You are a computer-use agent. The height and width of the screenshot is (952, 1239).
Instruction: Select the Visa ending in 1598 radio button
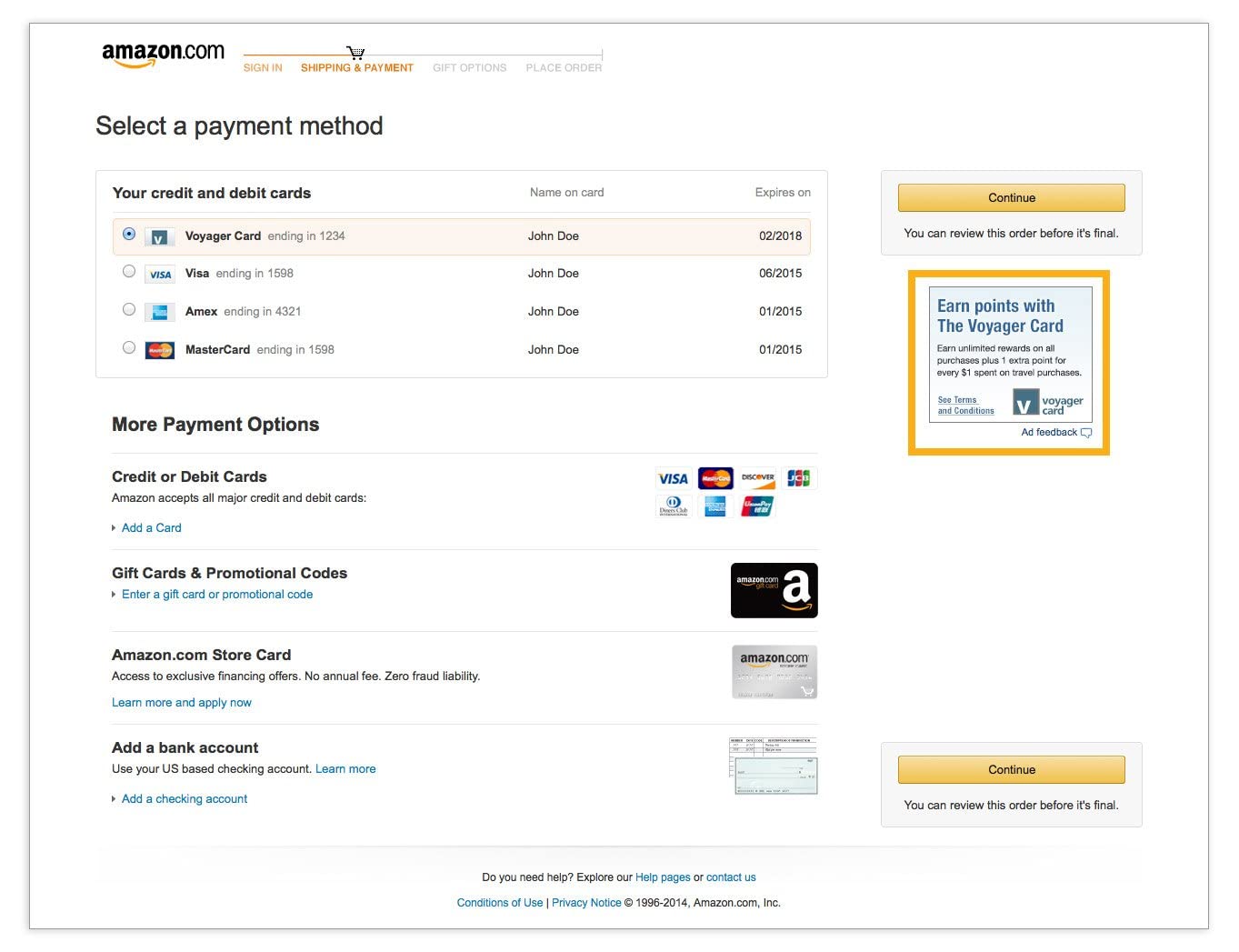click(129, 272)
